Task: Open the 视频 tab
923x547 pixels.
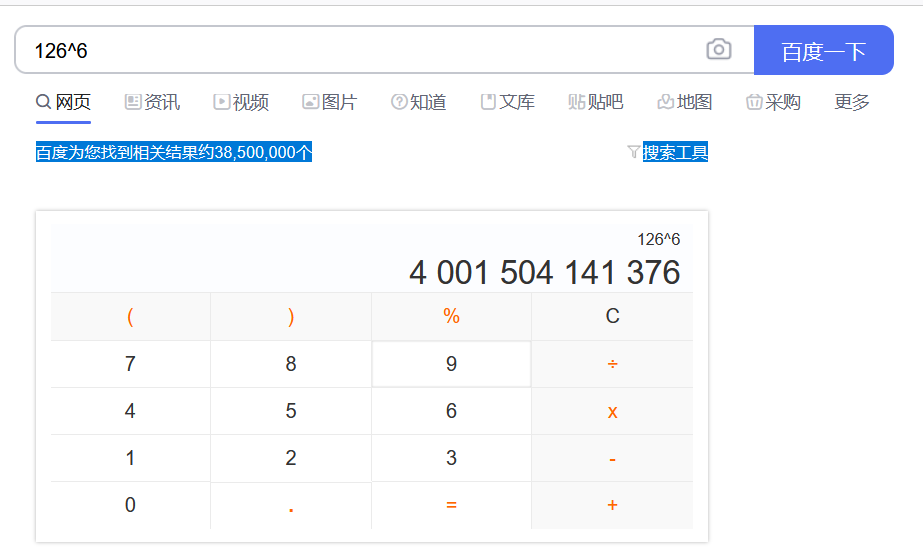Action: click(241, 102)
